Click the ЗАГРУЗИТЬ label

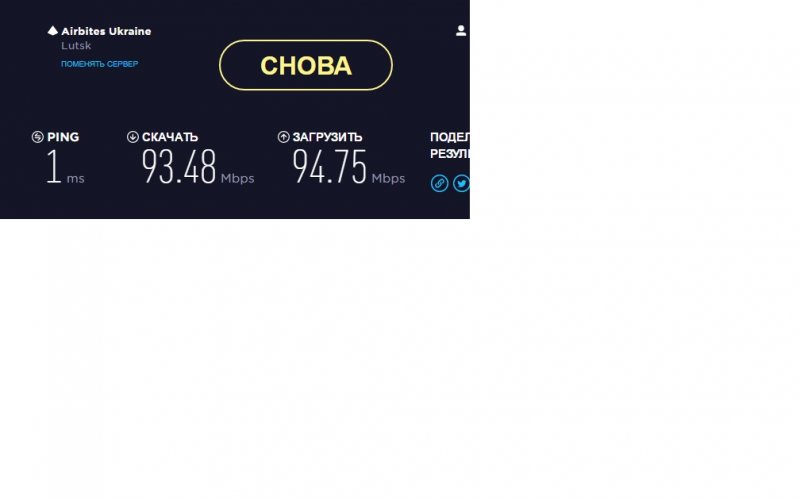click(x=328, y=137)
